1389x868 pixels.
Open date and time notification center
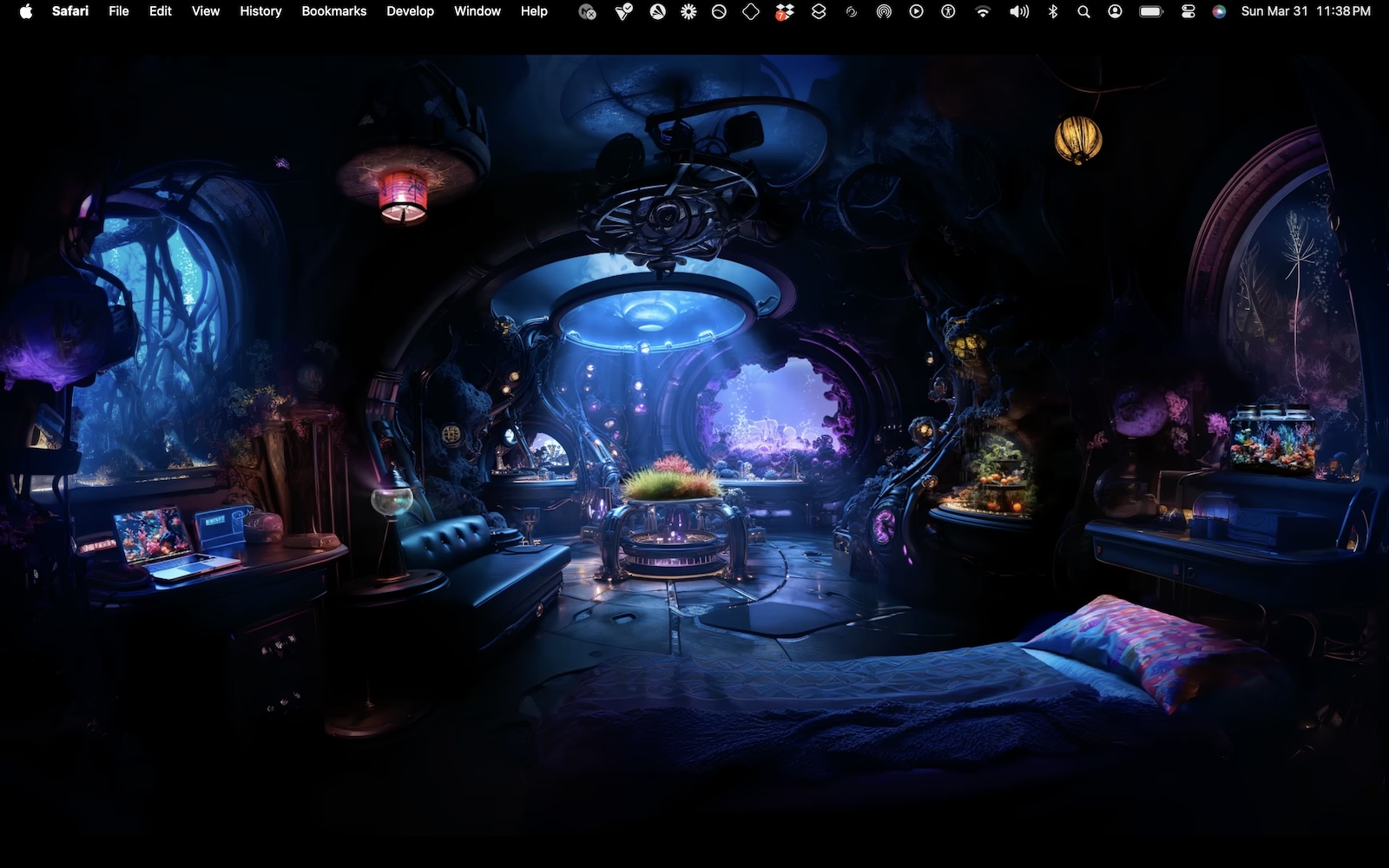coord(1306,11)
